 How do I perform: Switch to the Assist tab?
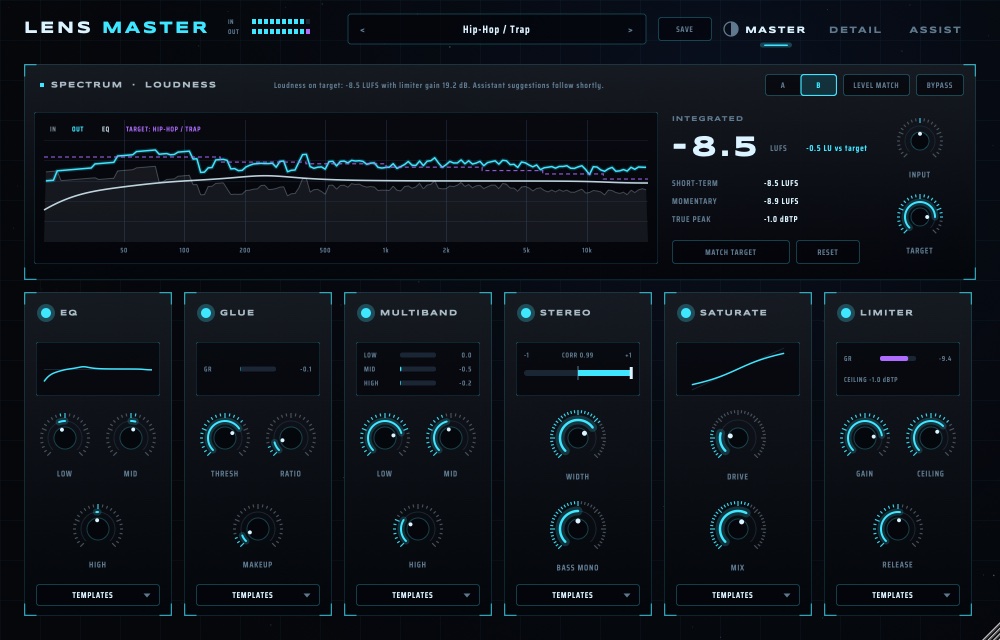coord(935,30)
